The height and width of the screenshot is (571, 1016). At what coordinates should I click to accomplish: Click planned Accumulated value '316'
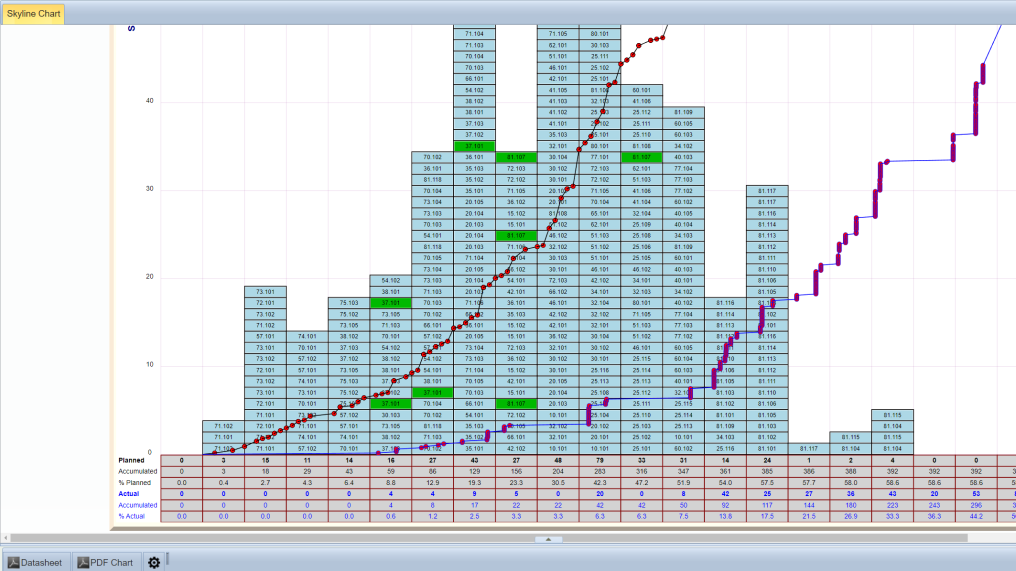pyautogui.click(x=641, y=471)
